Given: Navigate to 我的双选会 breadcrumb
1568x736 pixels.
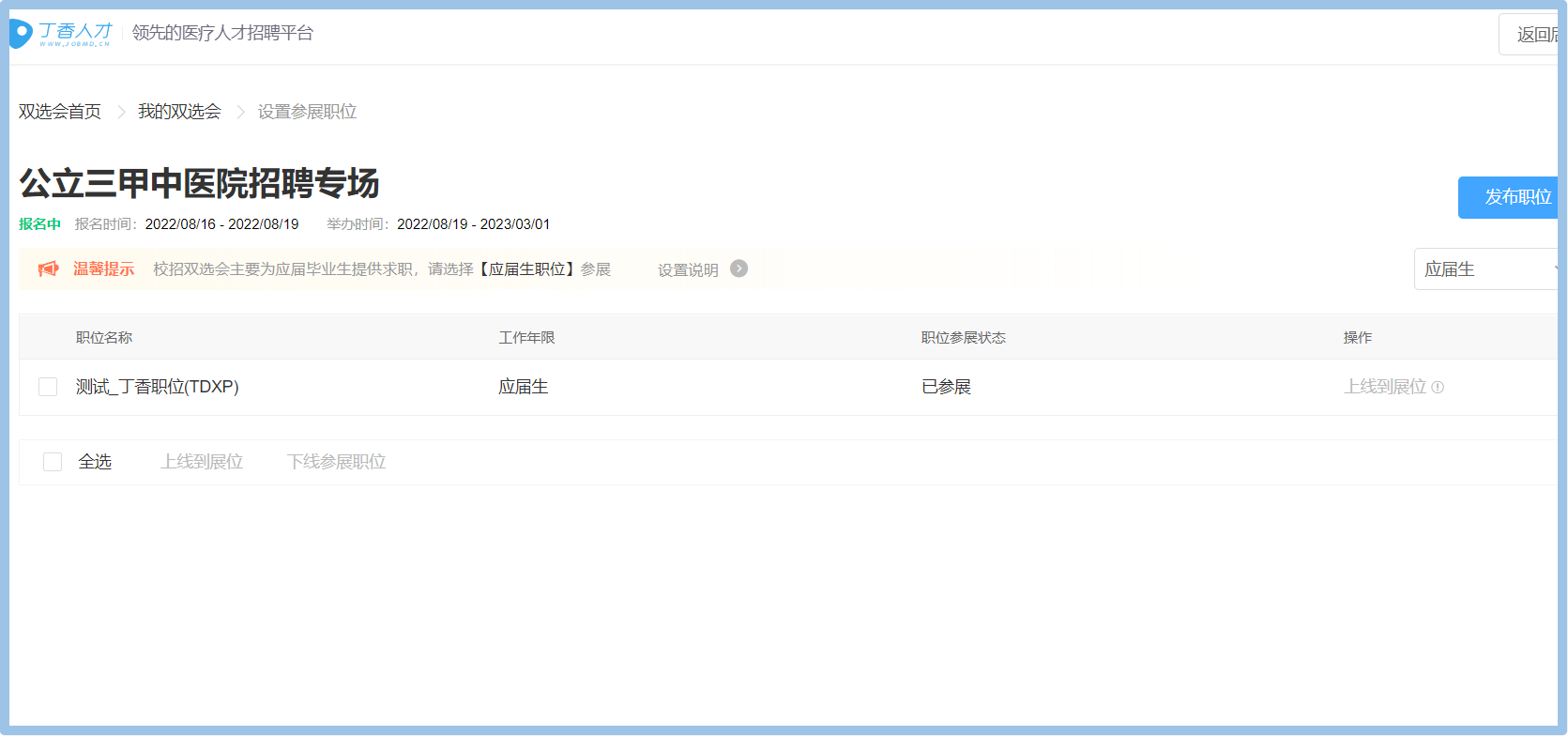Looking at the screenshot, I should pyautogui.click(x=179, y=112).
